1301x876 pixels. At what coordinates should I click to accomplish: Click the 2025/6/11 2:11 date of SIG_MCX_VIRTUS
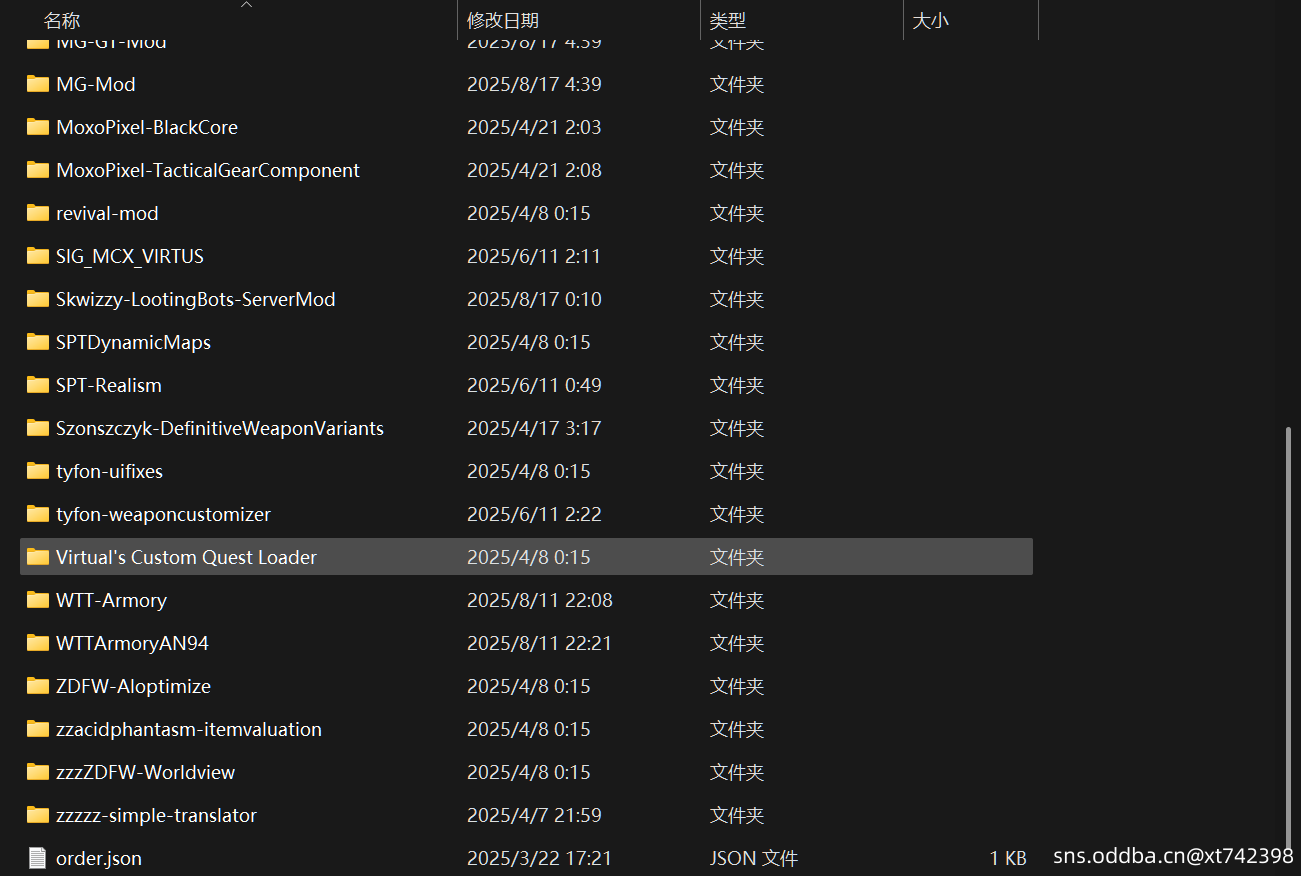534,256
